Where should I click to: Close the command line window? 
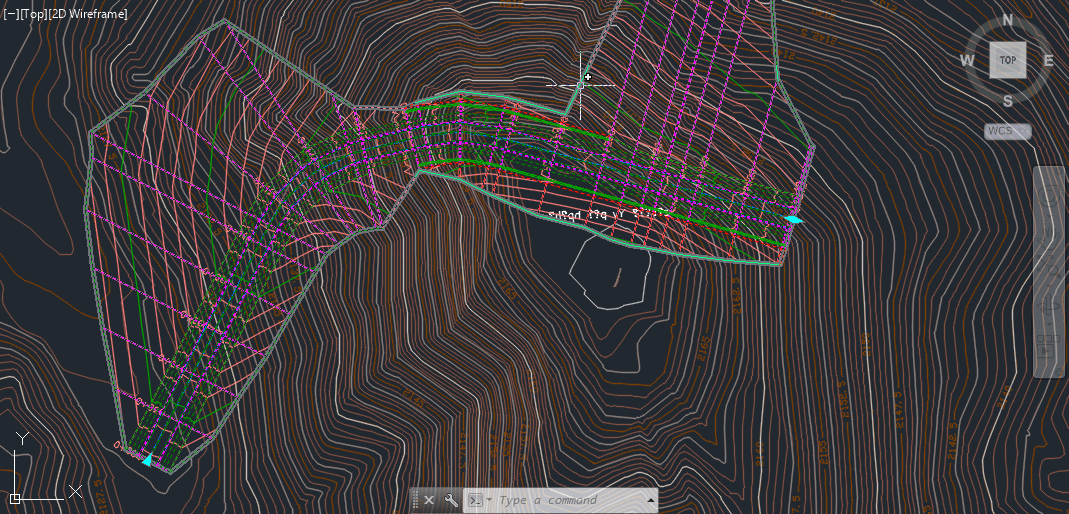coord(429,500)
